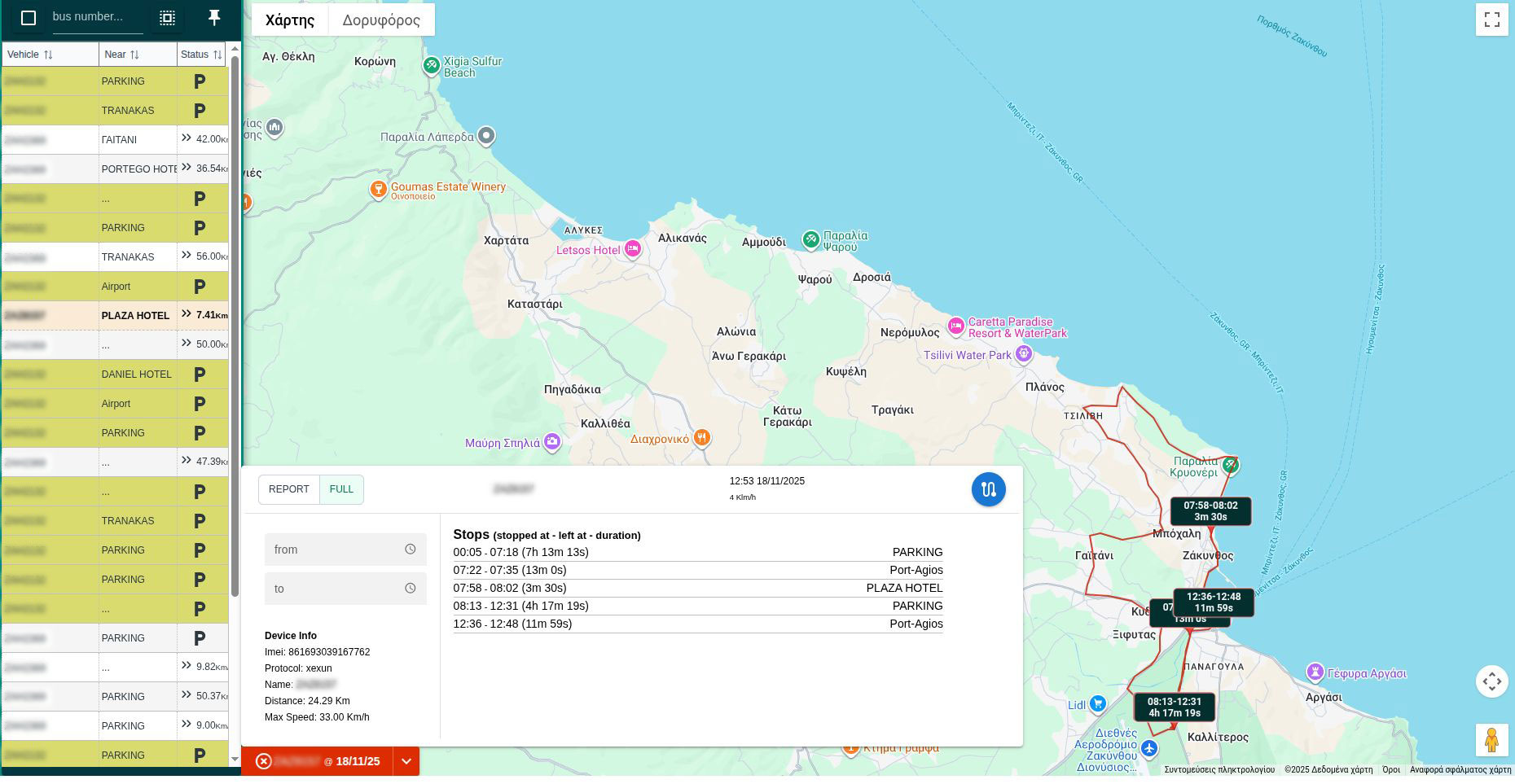Screen dimensions: 1515x784
Task: Click the bus number search field
Action: [x=98, y=17]
